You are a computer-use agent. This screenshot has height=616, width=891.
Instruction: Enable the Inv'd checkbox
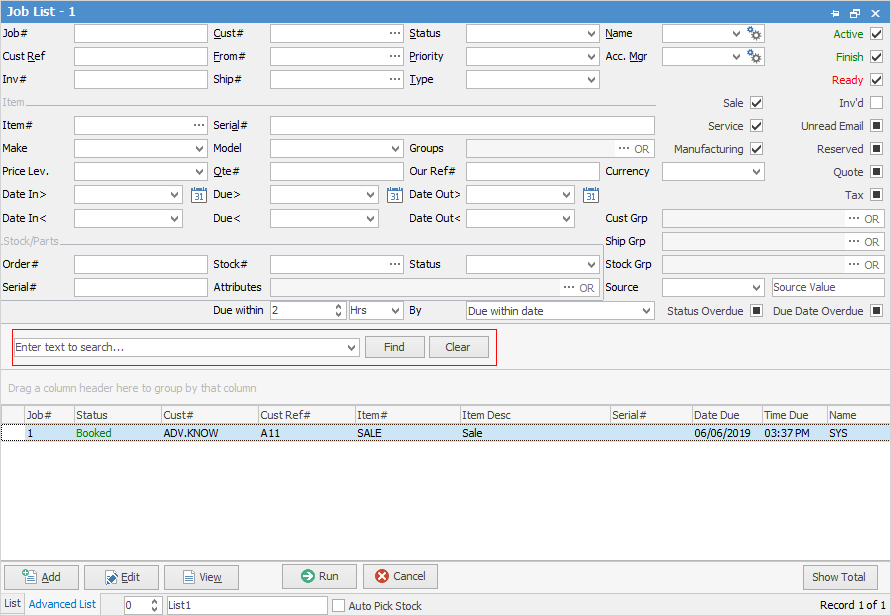(877, 103)
